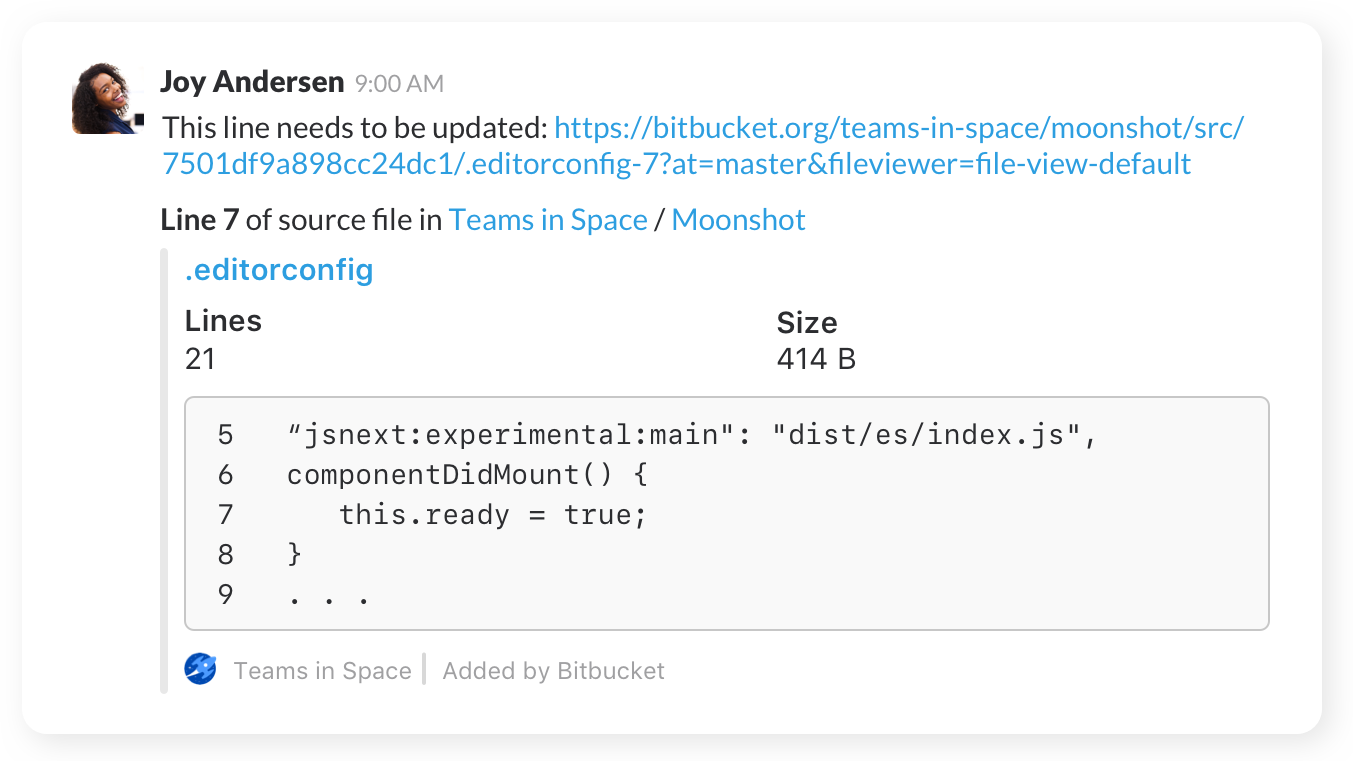
Task: Select the componentDidMount line in snippet
Action: pyautogui.click(x=466, y=474)
